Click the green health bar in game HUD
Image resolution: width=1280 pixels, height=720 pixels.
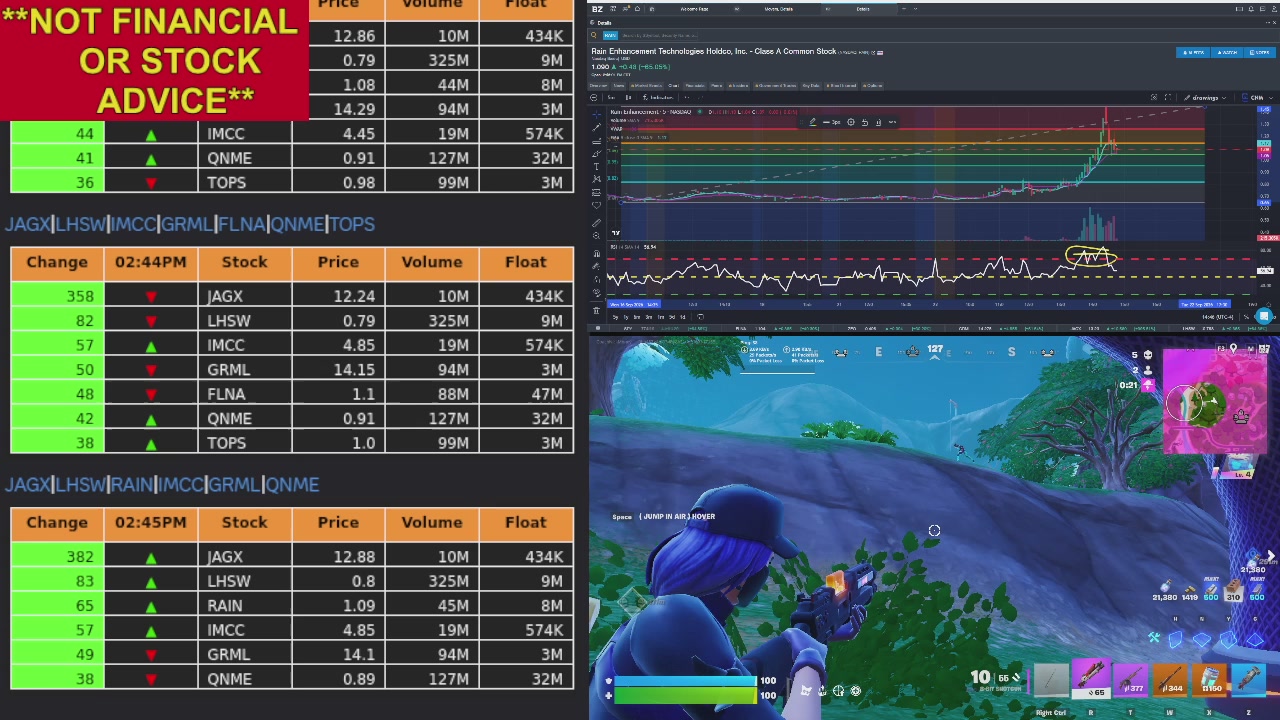685,694
